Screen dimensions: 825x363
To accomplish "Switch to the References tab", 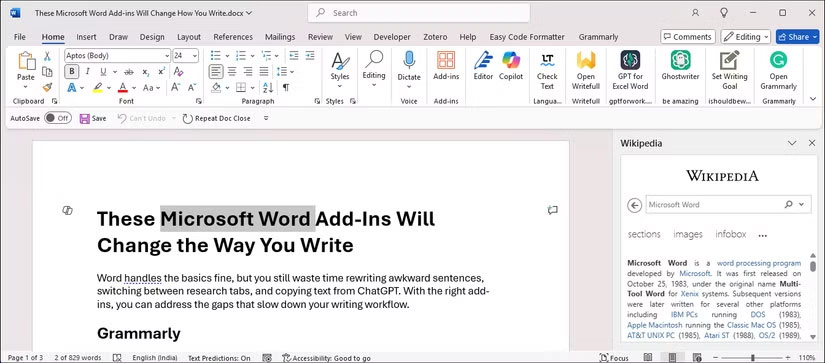I will 233,37.
